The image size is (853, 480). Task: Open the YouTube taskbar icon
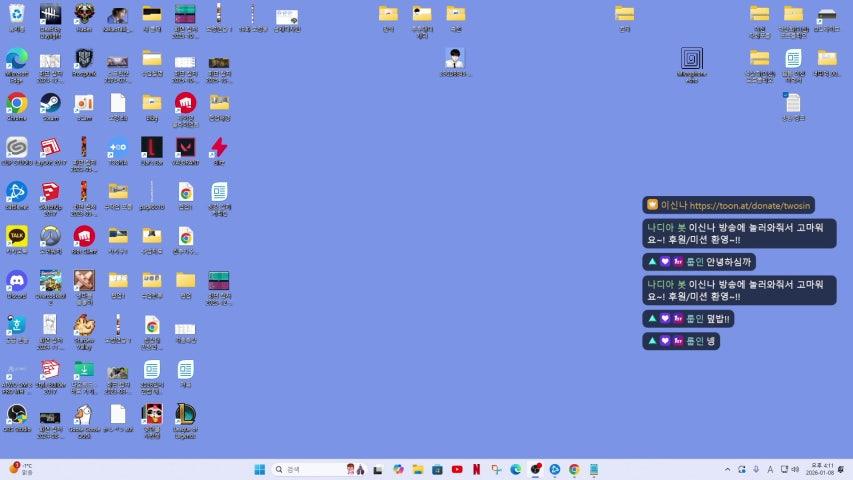[x=457, y=469]
